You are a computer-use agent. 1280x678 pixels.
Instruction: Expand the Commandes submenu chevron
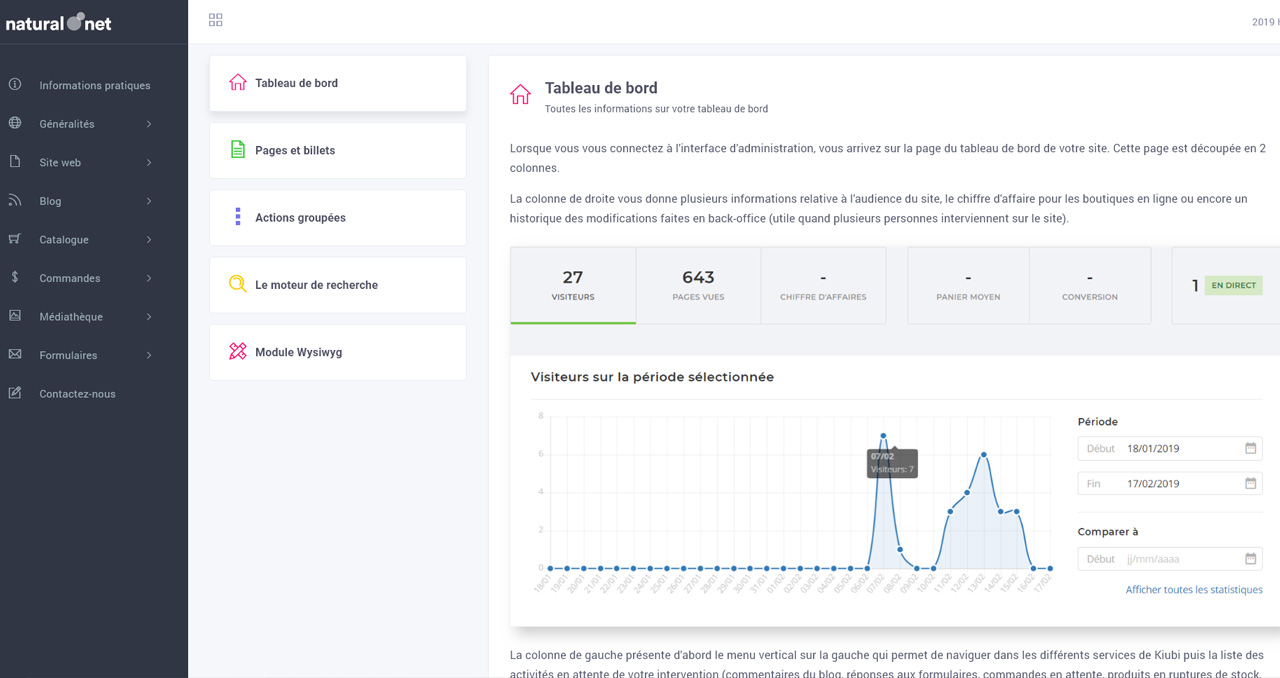point(149,278)
